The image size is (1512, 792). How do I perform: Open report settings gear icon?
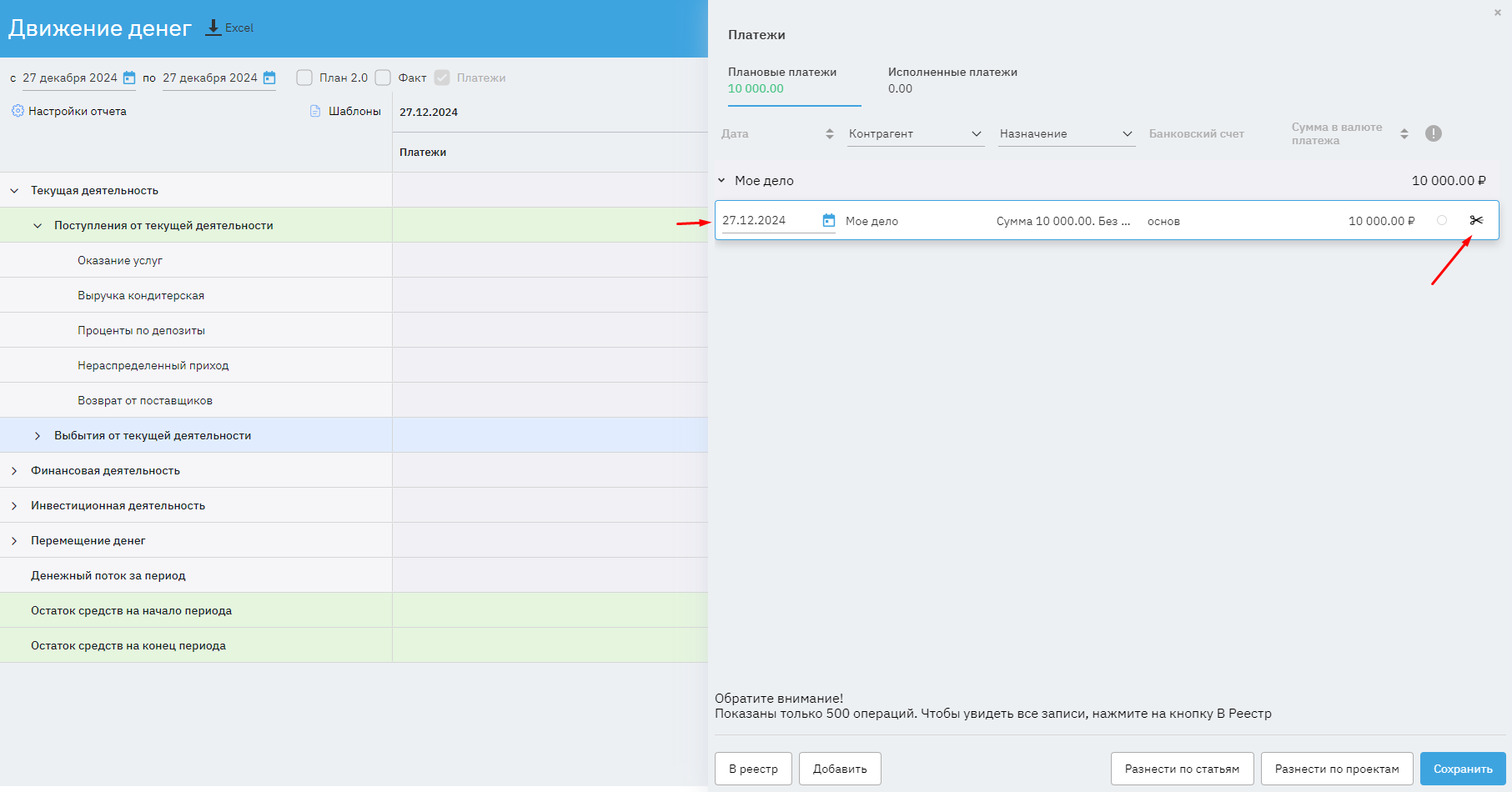click(18, 111)
